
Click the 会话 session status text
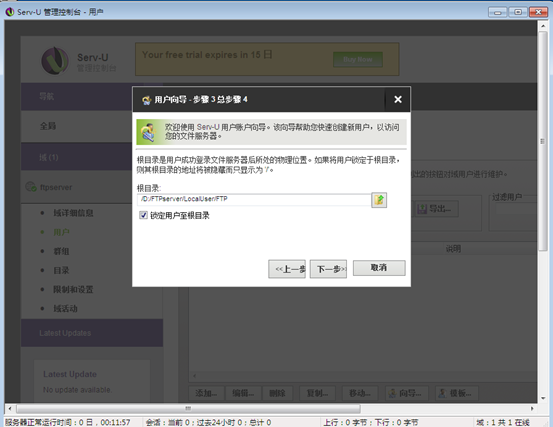click(x=208, y=422)
